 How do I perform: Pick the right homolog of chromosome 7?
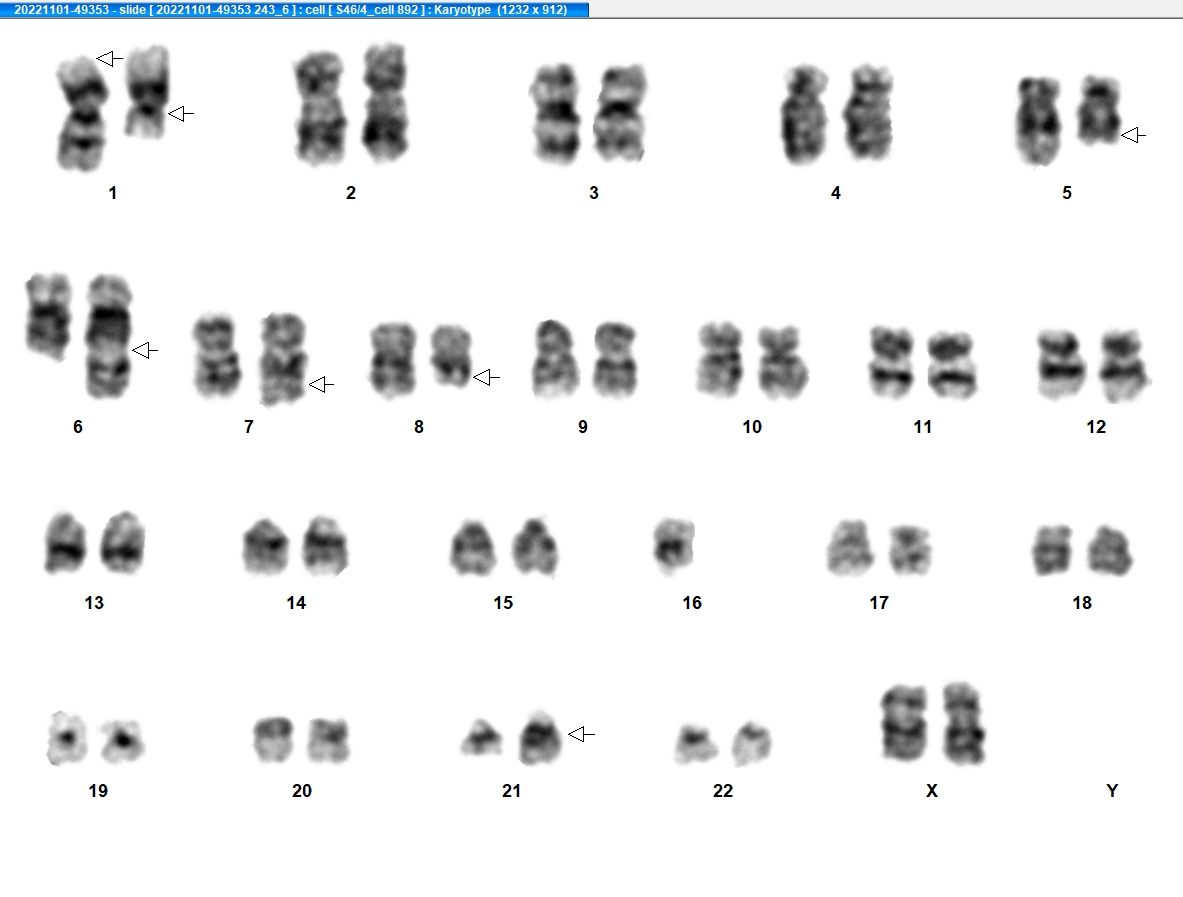click(284, 359)
